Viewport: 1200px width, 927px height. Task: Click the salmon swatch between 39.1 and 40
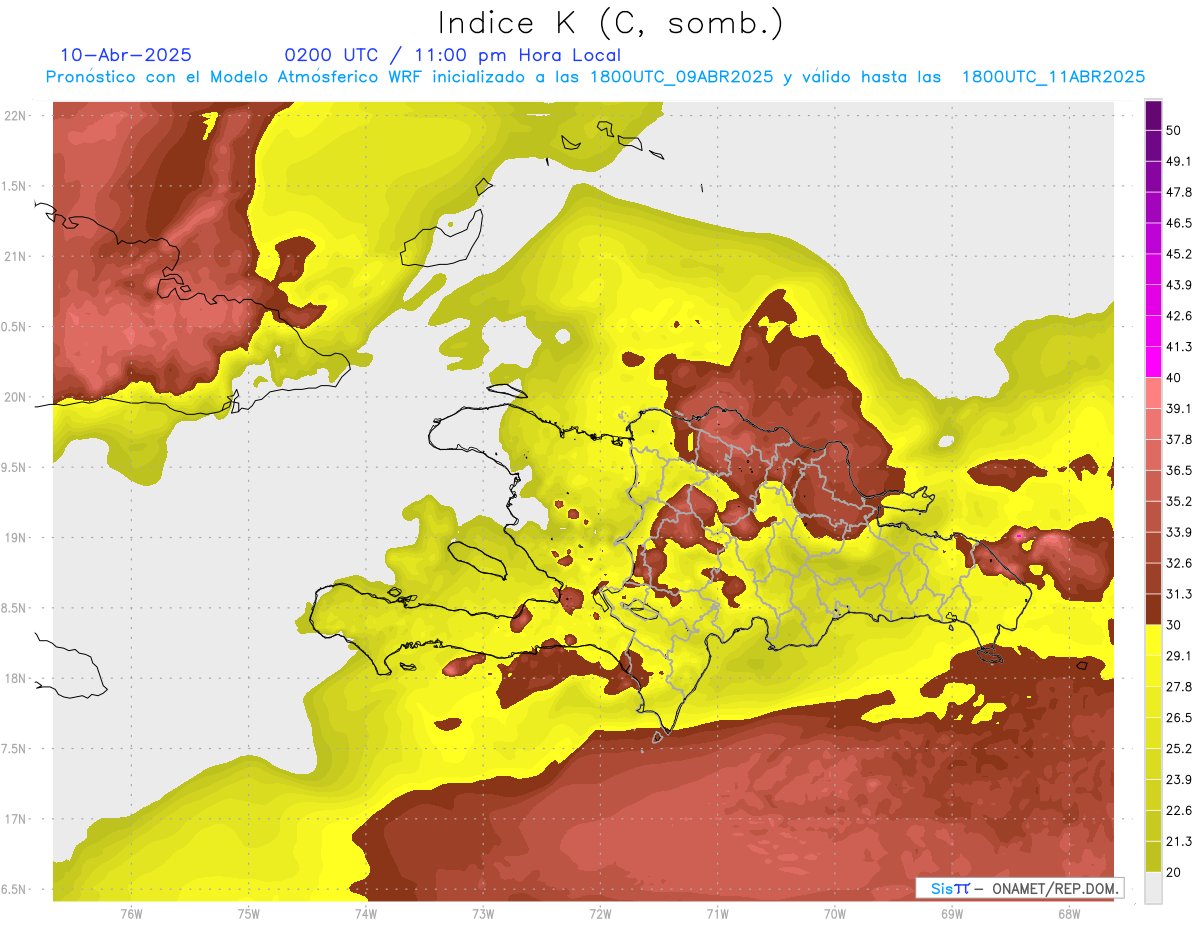pos(1153,393)
